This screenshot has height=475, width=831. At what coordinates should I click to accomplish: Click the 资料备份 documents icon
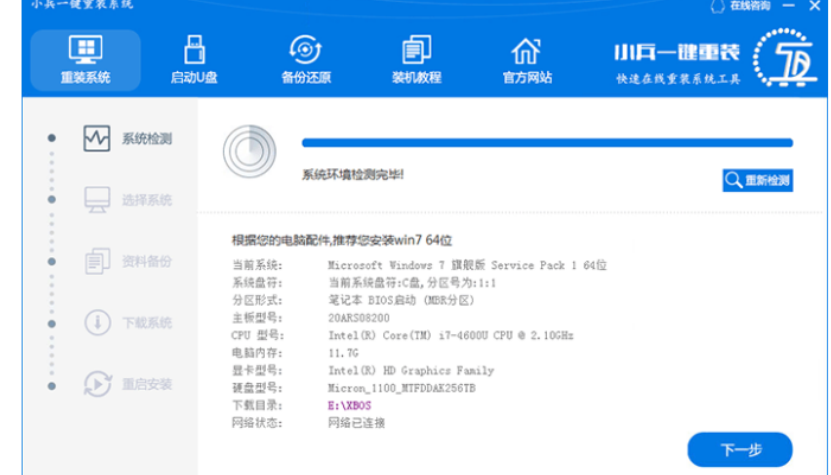[x=97, y=261]
